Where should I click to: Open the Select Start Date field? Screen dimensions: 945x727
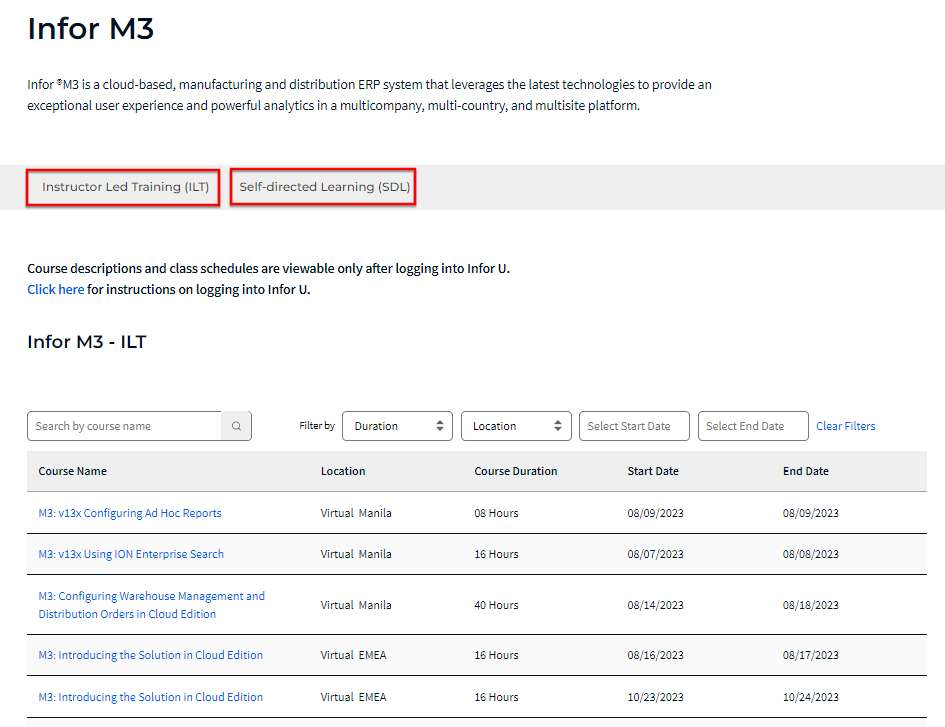[x=634, y=426]
